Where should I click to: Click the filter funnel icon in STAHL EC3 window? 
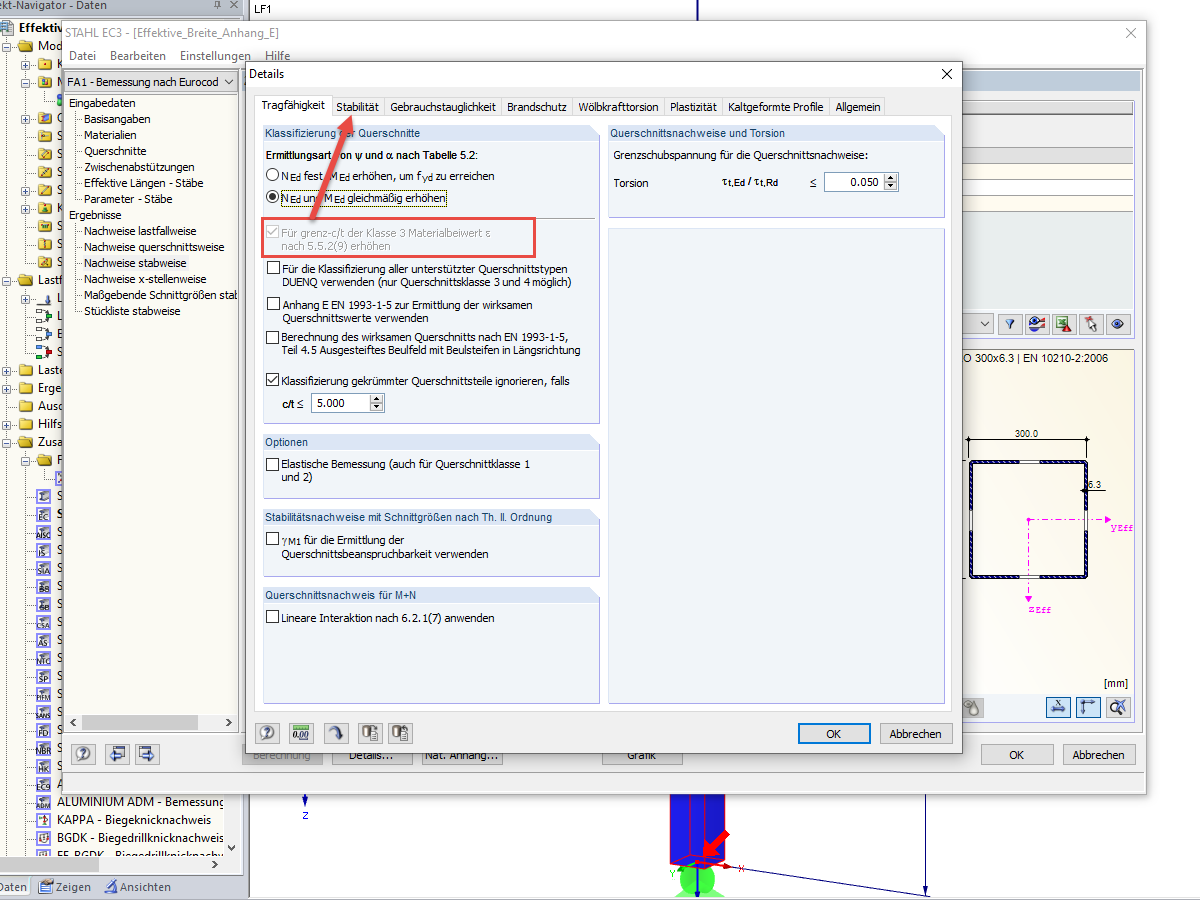1010,324
